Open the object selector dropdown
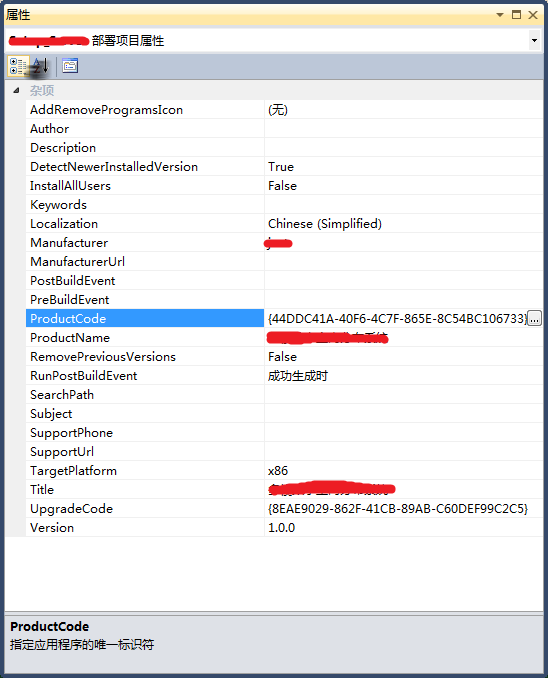 coord(535,41)
